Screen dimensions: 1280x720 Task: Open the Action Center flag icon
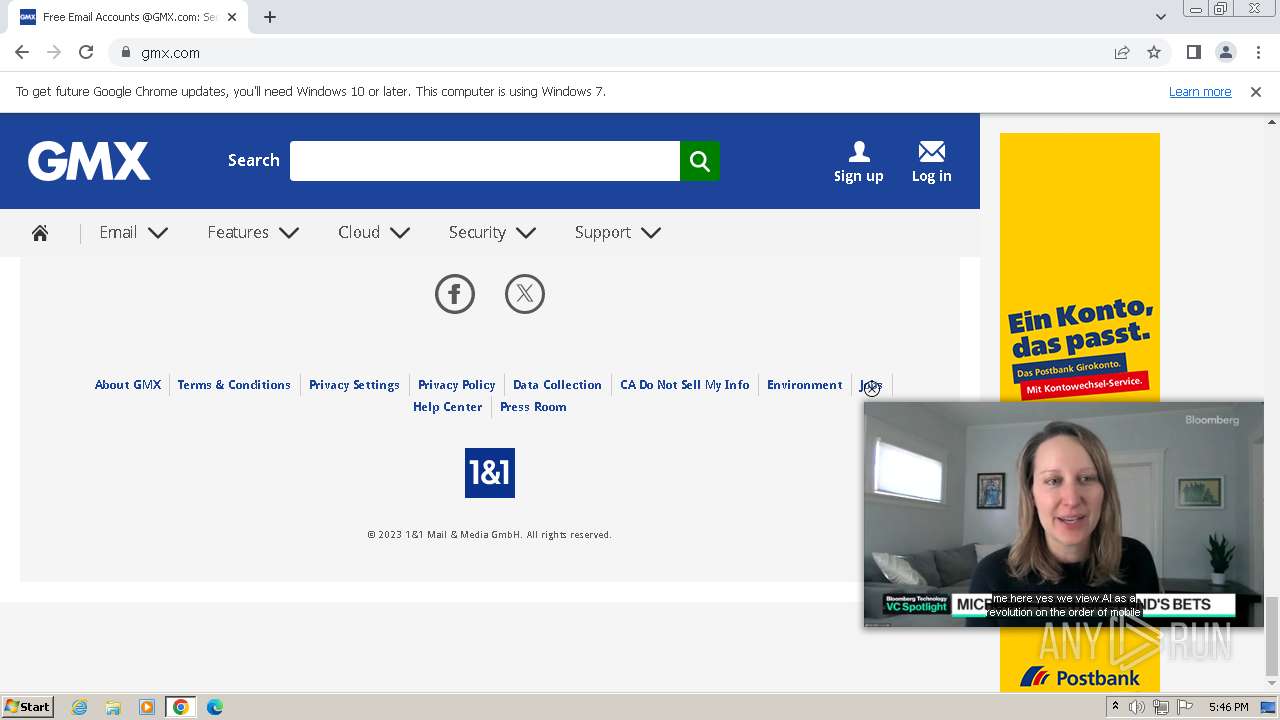pyautogui.click(x=1185, y=707)
